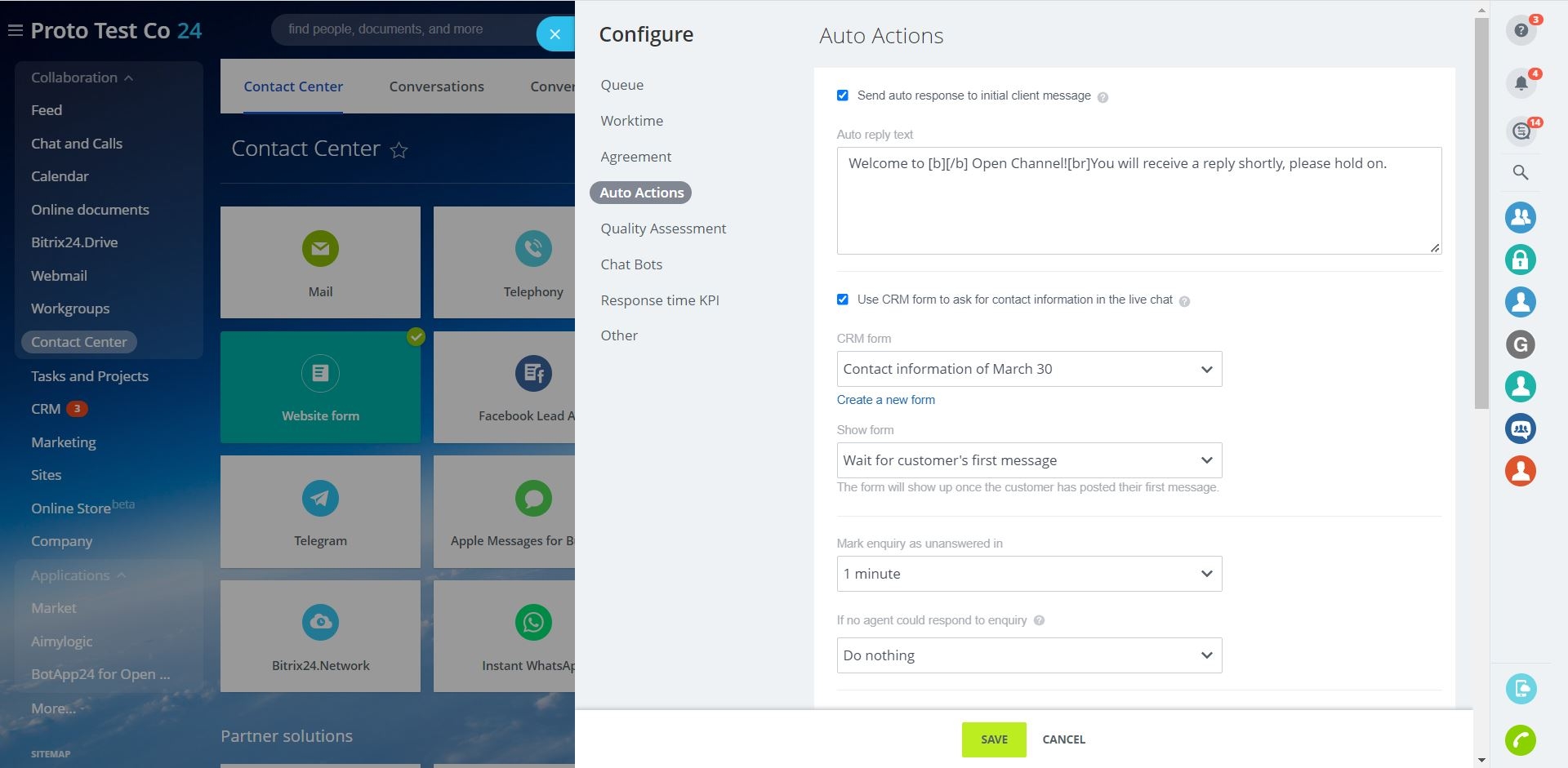This screenshot has width=1568, height=768.
Task: Disable send auto response checkbox
Action: tap(842, 95)
